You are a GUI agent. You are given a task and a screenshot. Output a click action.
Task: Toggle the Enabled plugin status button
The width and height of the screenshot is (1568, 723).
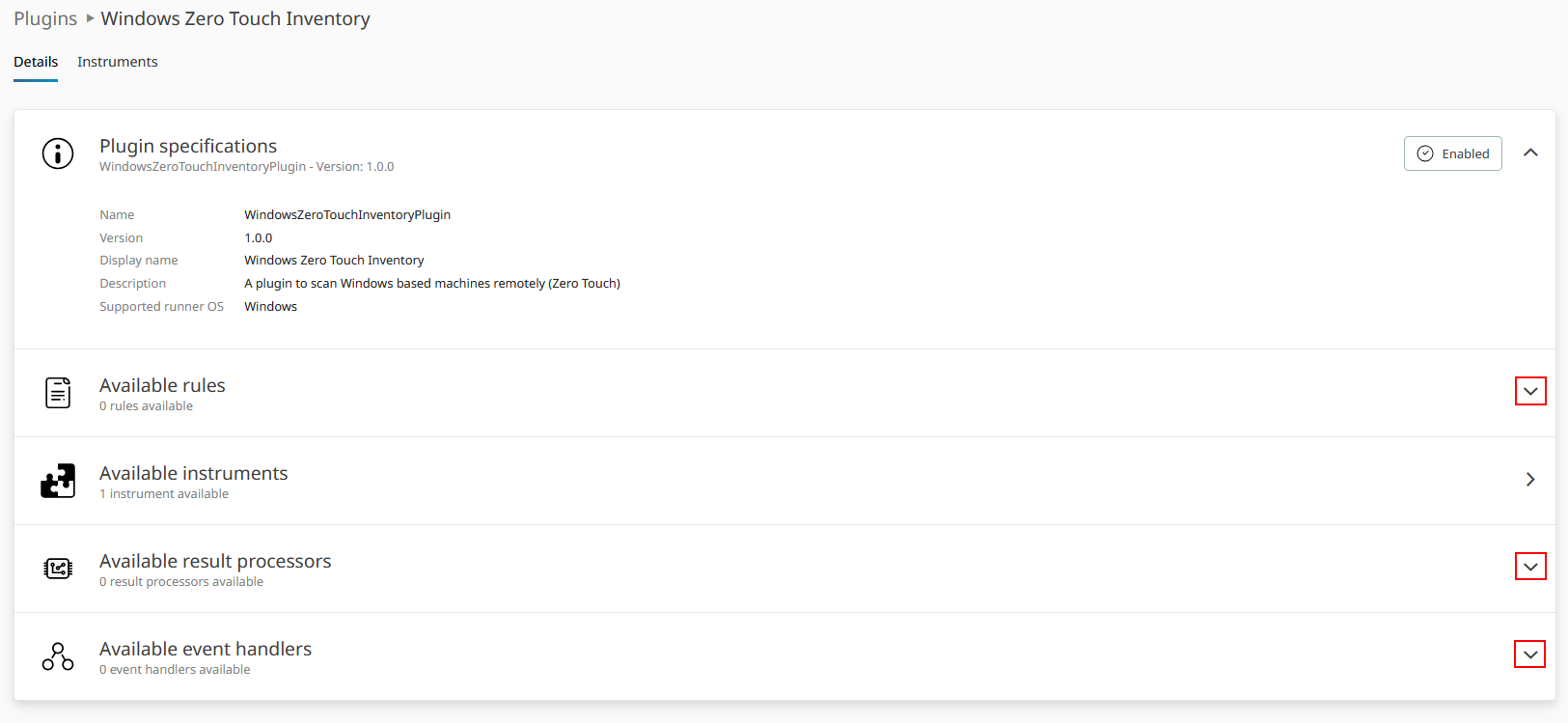click(1452, 153)
